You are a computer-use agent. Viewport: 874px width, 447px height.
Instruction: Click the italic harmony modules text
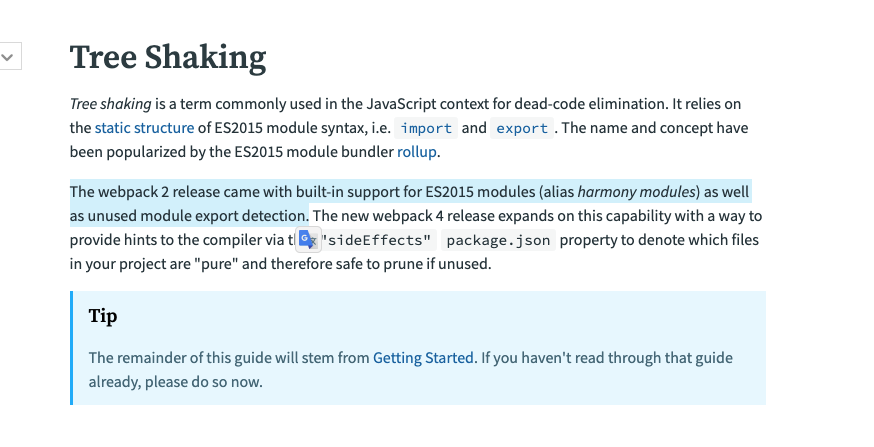[637, 192]
